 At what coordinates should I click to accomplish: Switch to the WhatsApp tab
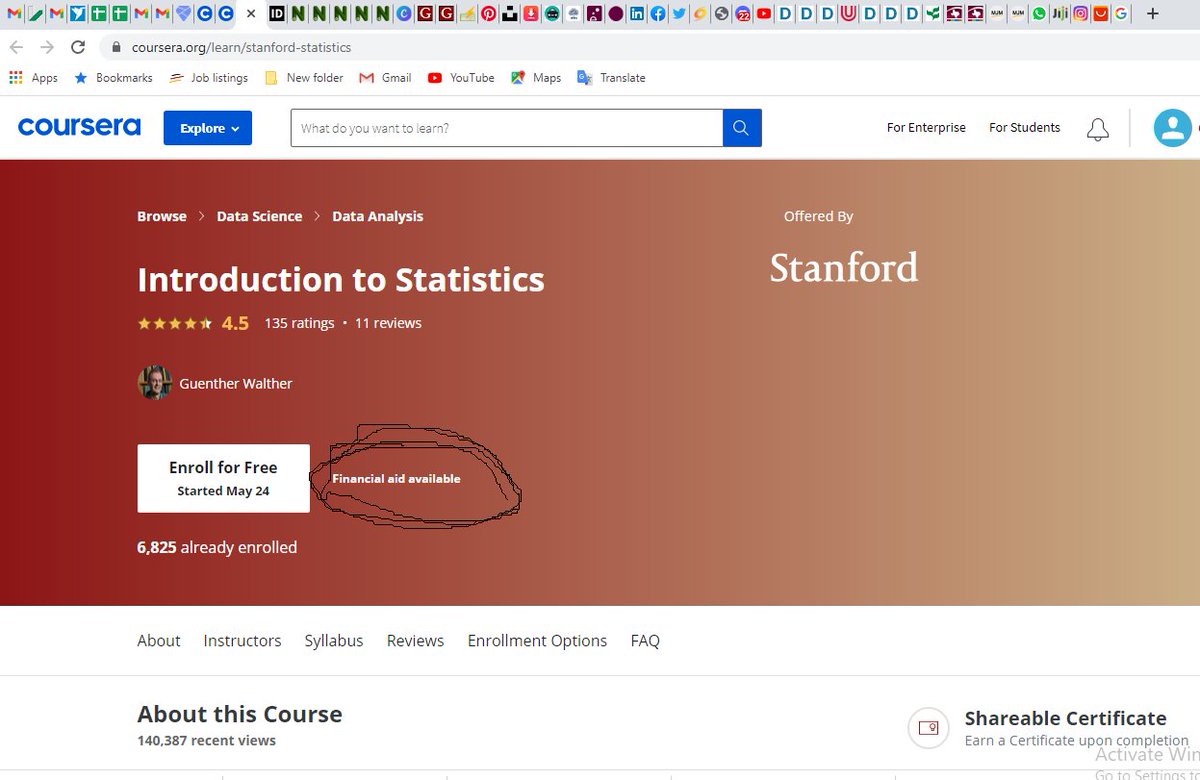[1039, 14]
